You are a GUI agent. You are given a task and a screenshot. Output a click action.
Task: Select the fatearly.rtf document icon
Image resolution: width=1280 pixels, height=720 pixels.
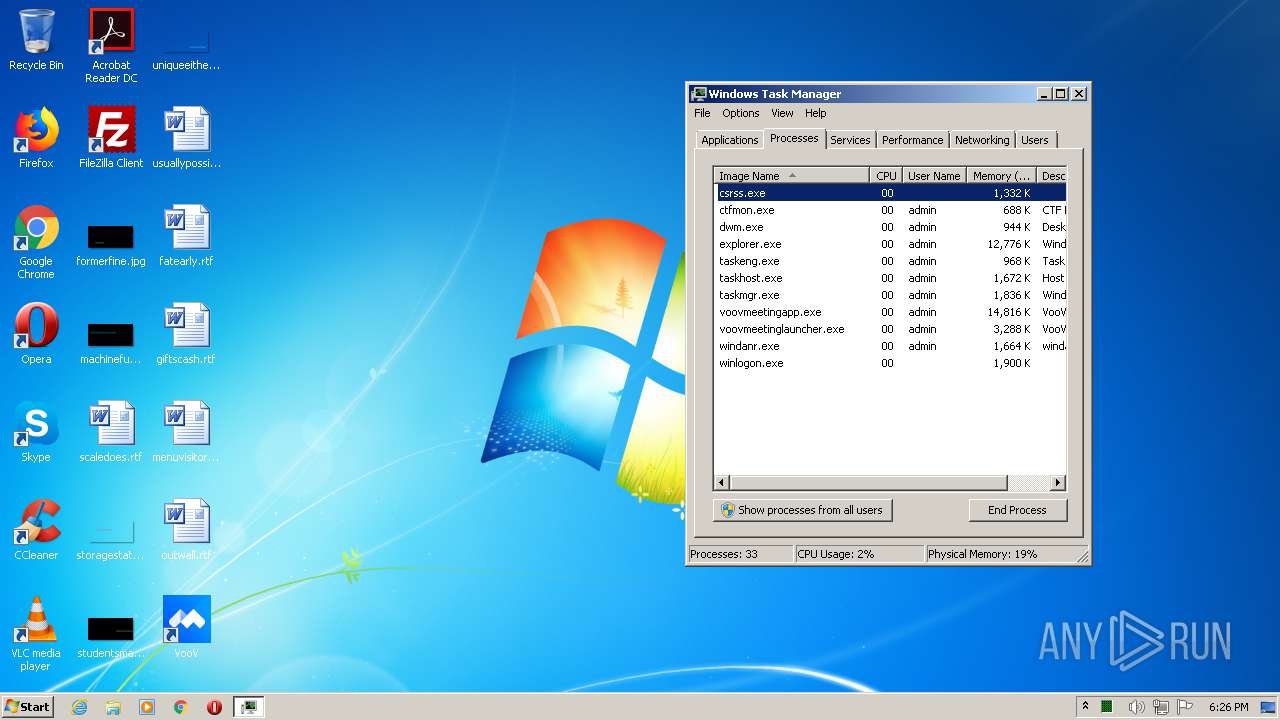[186, 236]
